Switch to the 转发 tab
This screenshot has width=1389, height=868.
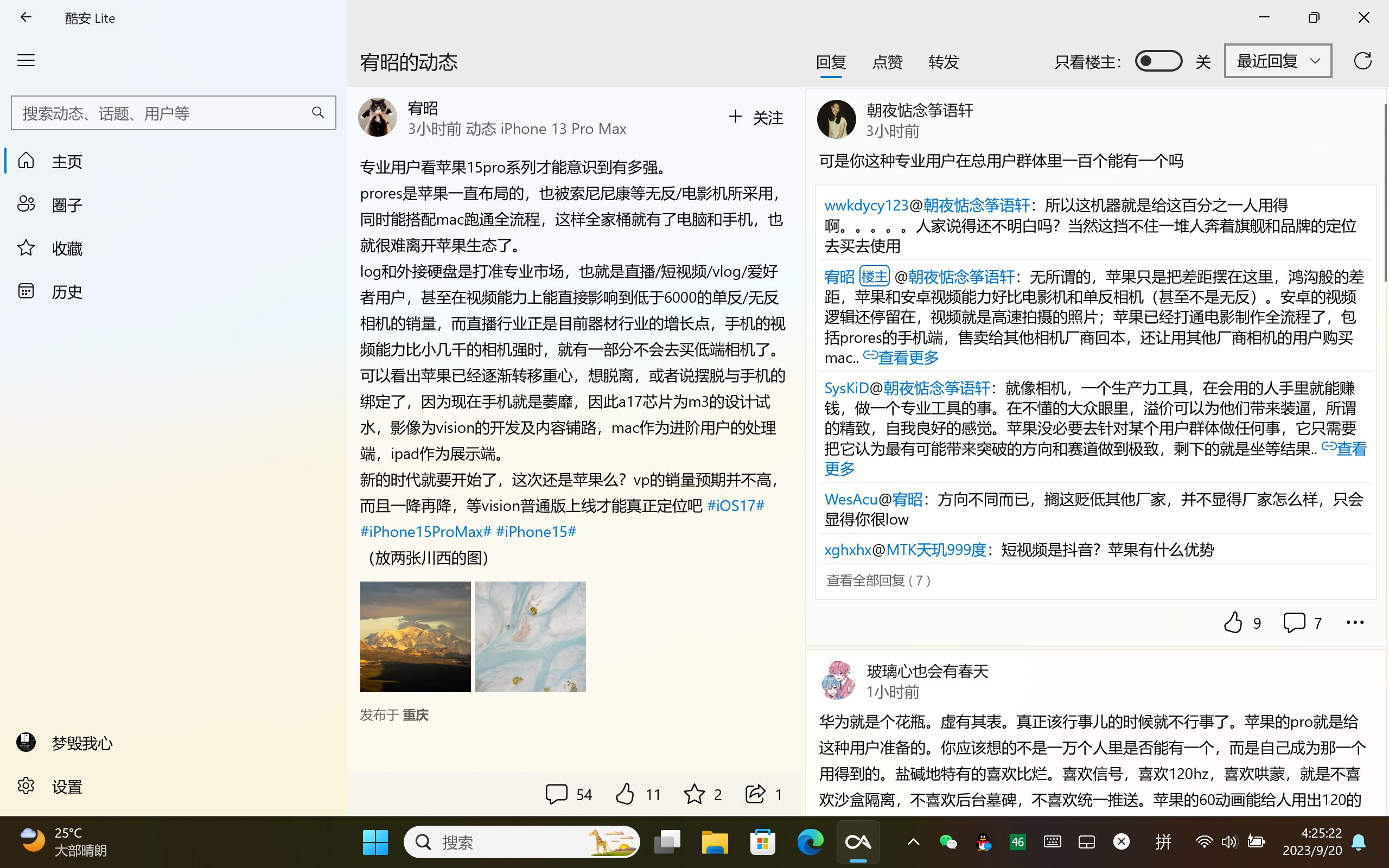tap(943, 61)
